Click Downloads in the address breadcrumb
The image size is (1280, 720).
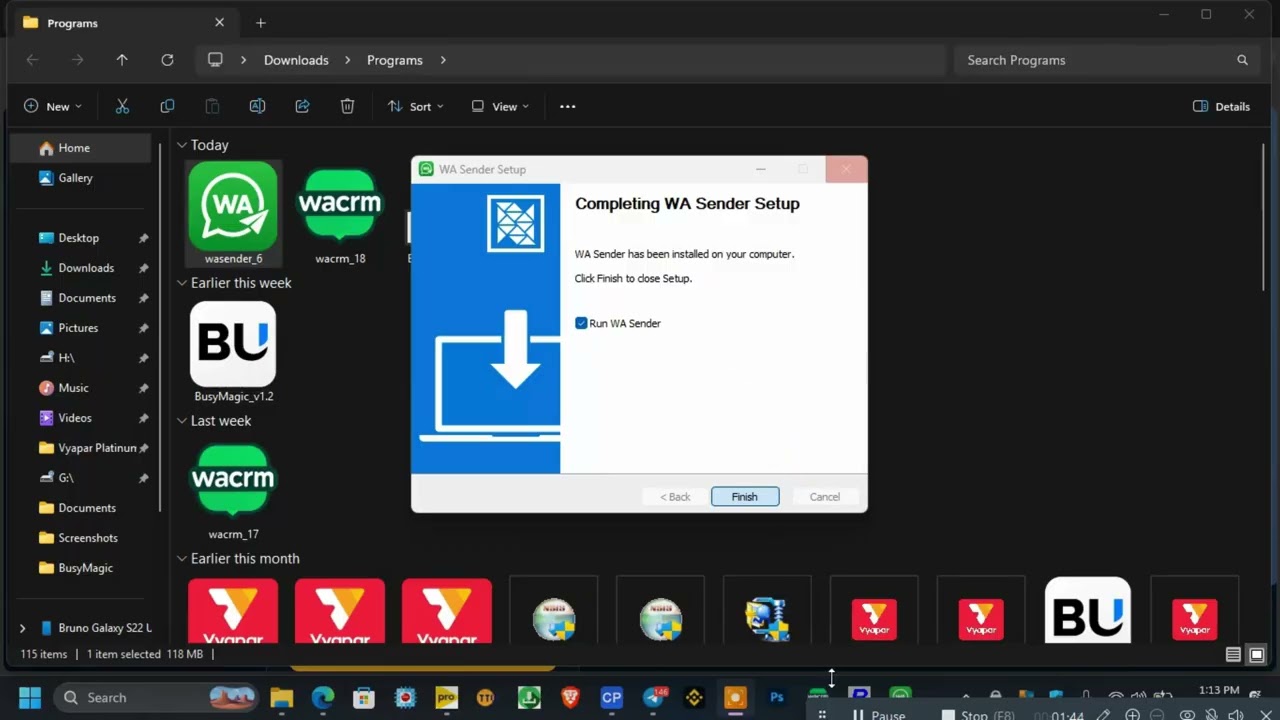(x=296, y=60)
